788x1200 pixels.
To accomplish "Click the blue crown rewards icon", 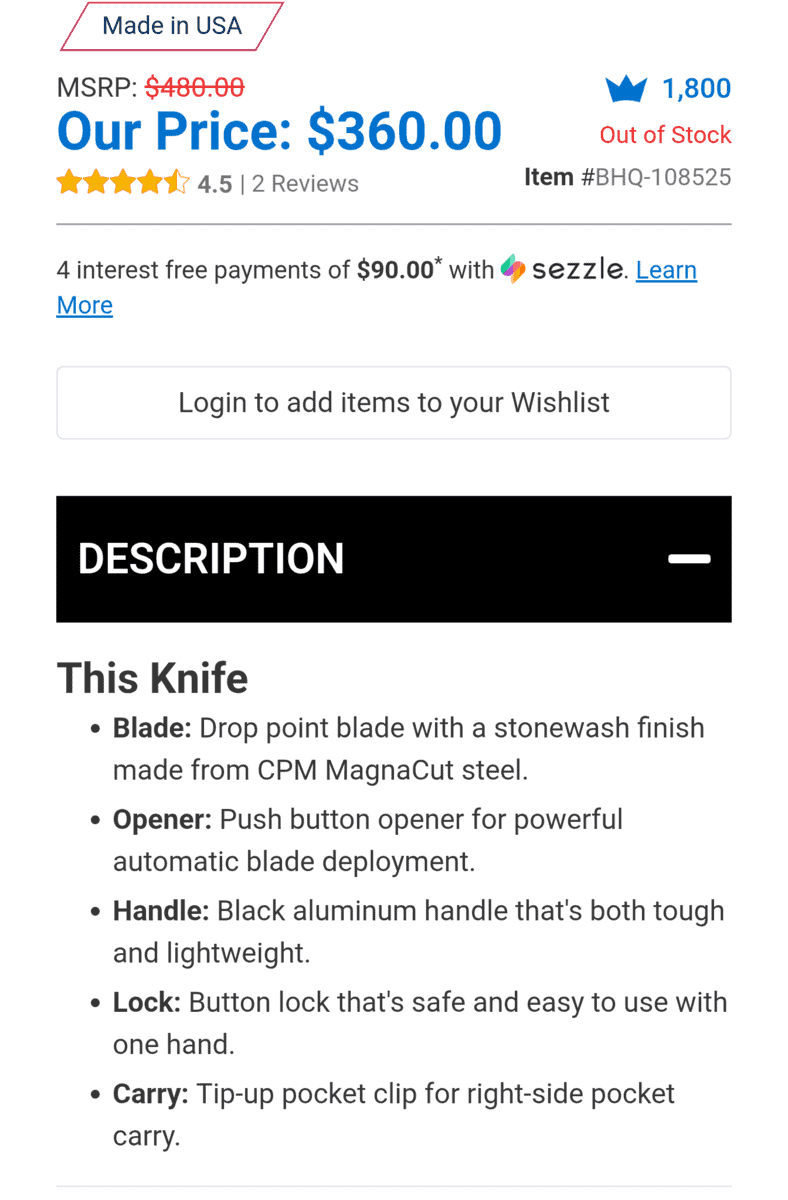I will pos(626,90).
